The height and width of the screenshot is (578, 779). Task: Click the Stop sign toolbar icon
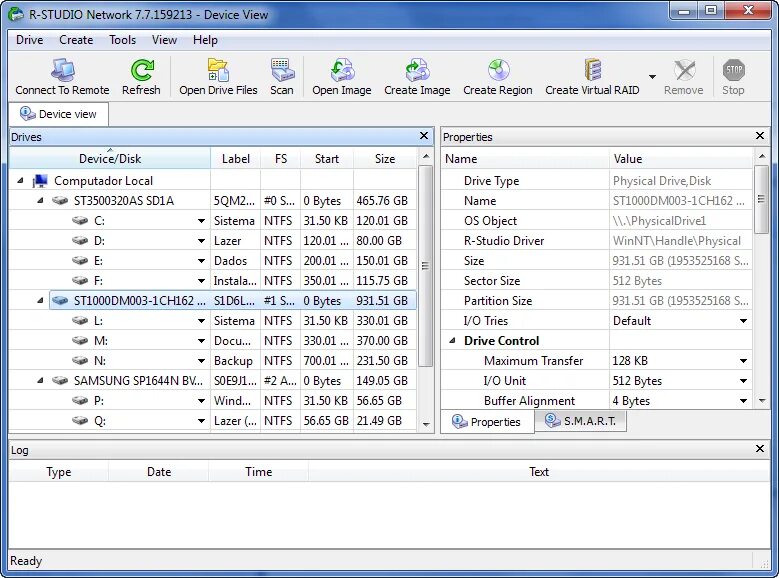click(733, 70)
